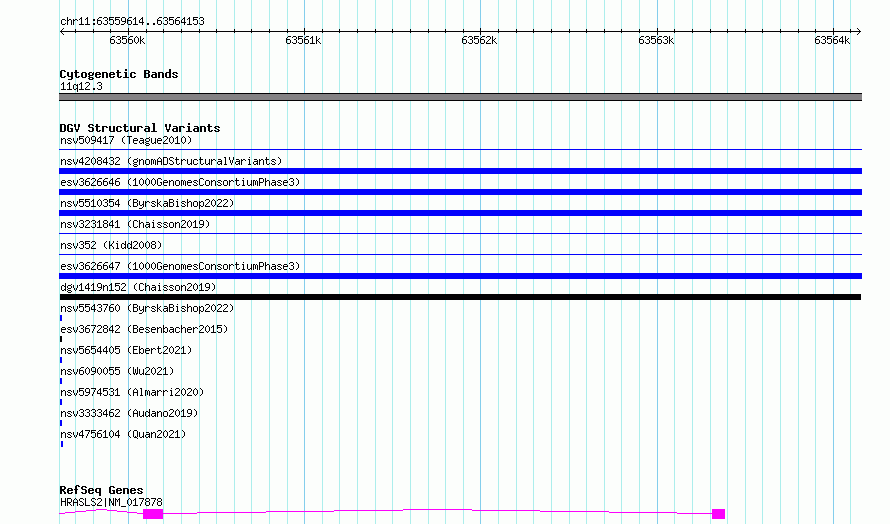Click the right magenta exon of HRASLS2
The image size is (890, 524).
point(719,514)
